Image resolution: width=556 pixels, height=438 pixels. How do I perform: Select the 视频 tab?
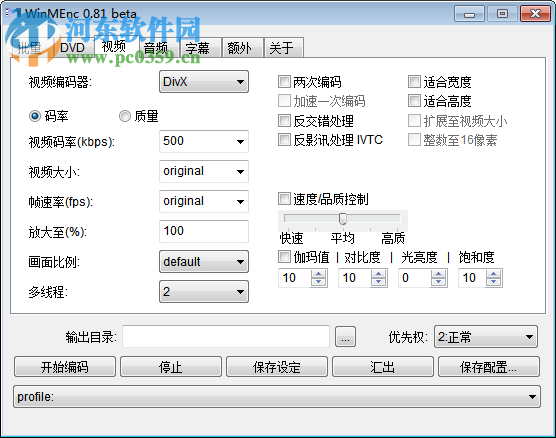(x=116, y=46)
